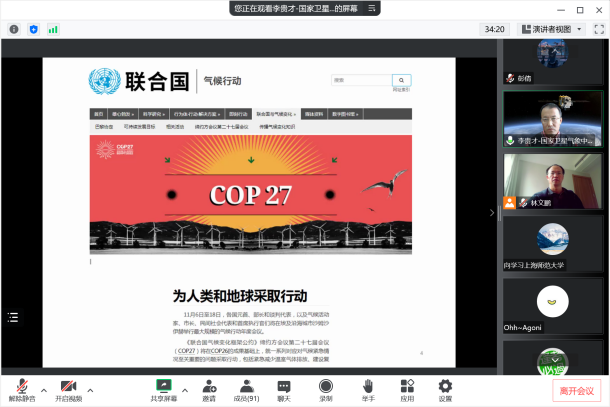This screenshot has height=407, width=610.
Task: Open the 联合国与气候变化 nav tab
Action: [x=276, y=114]
